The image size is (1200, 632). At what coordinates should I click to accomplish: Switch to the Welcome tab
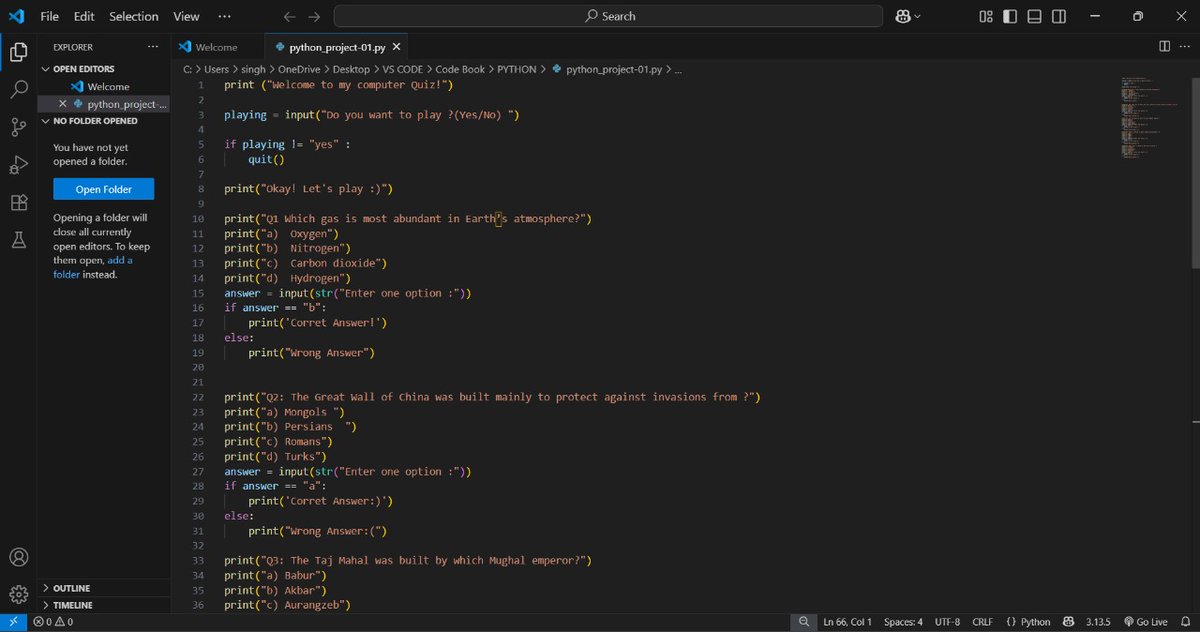216,47
